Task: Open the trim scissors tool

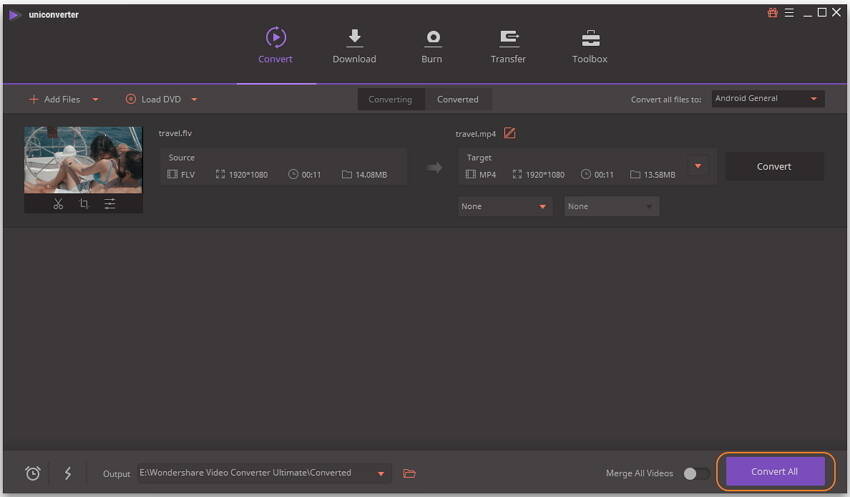Action: tap(58, 204)
